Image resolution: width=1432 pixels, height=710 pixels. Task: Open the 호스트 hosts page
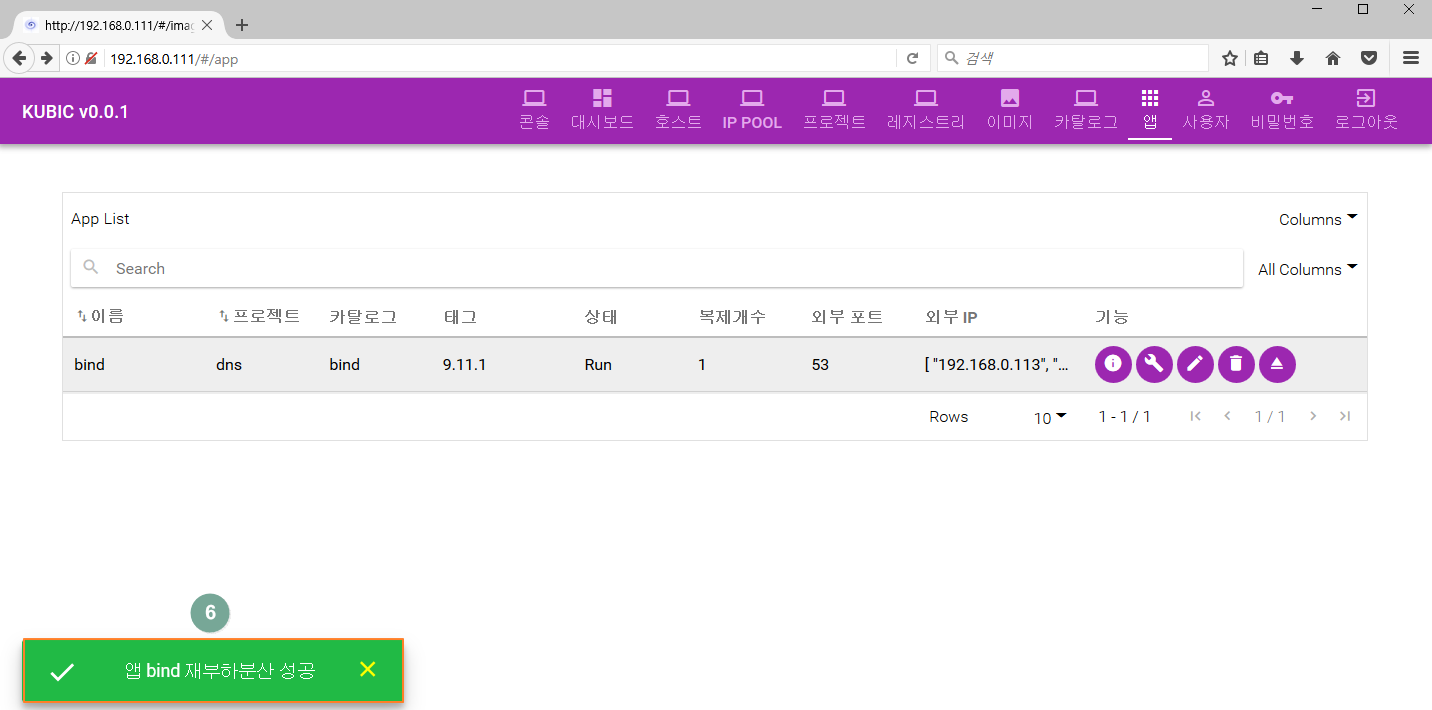[x=678, y=110]
